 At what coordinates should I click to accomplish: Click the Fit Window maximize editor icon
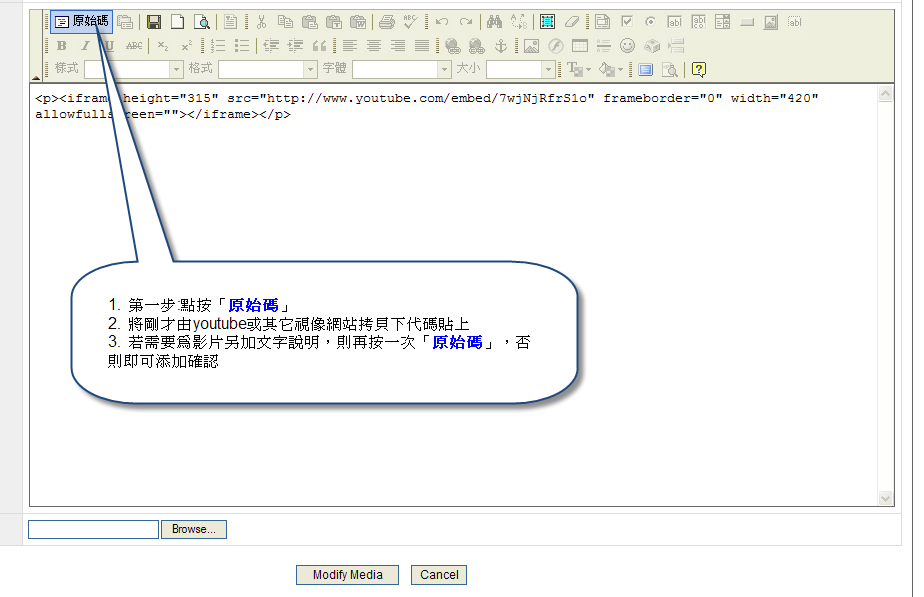pyautogui.click(x=645, y=69)
